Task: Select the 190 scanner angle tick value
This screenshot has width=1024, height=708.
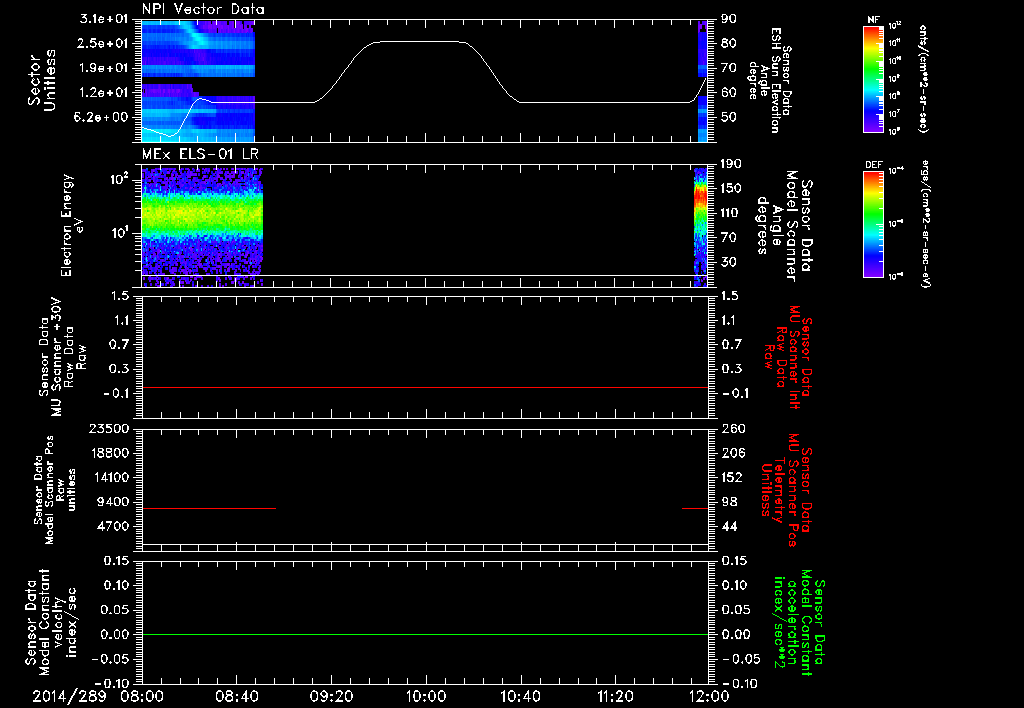Action: pyautogui.click(x=732, y=164)
